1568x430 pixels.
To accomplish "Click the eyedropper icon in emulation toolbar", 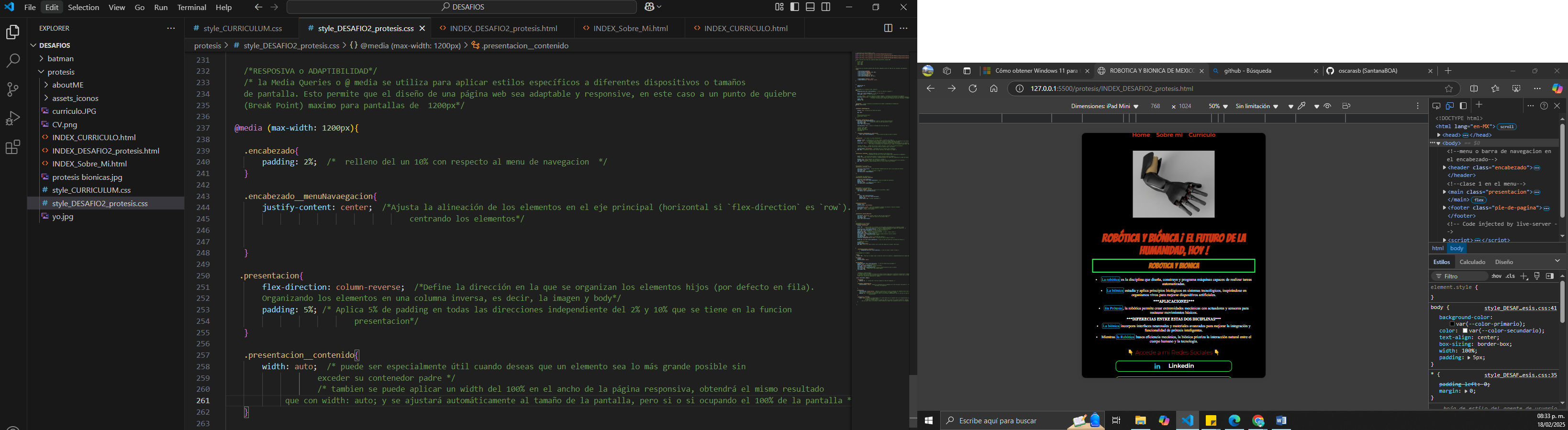I will click(x=1302, y=106).
